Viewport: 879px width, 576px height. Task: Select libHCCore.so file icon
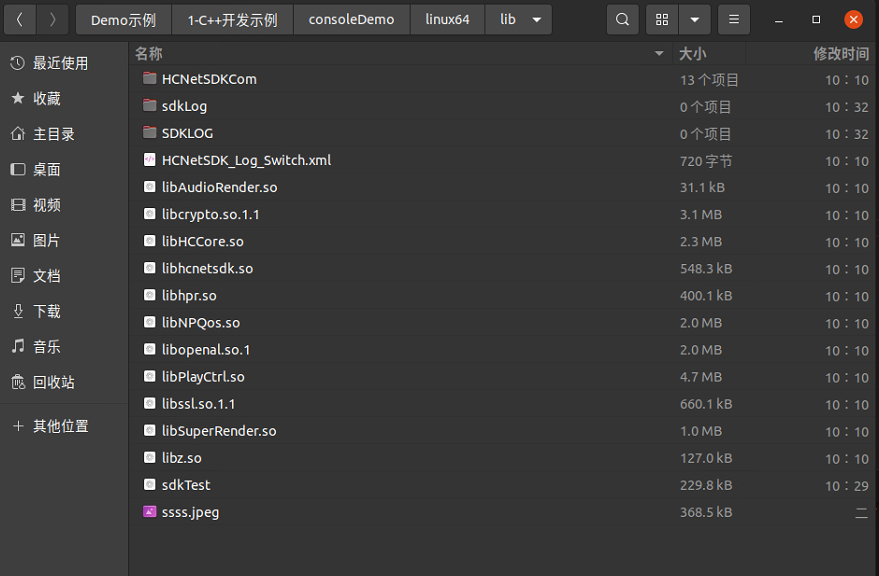click(x=150, y=241)
